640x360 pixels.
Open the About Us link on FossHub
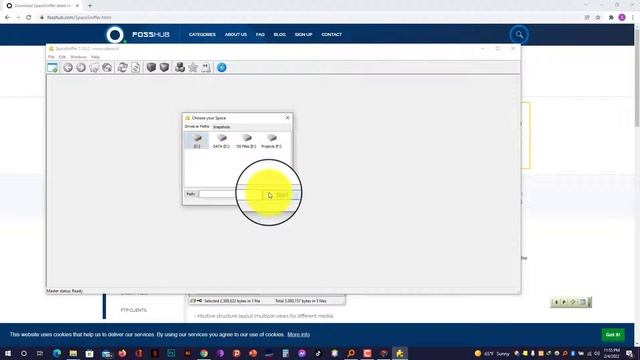coord(236,35)
